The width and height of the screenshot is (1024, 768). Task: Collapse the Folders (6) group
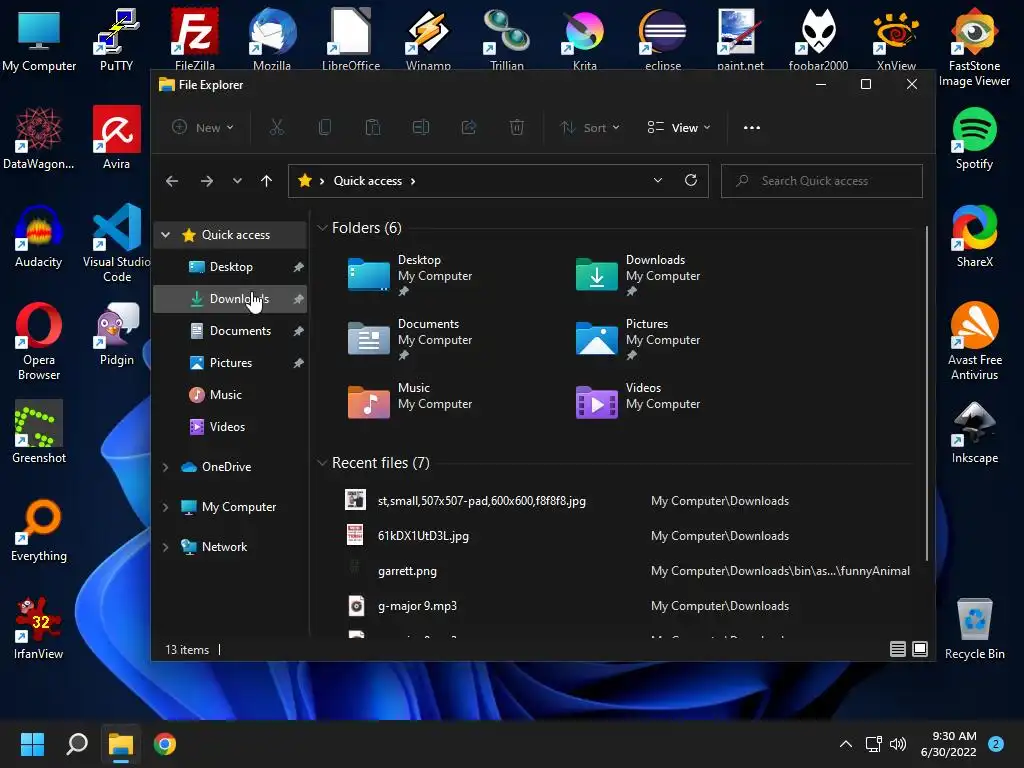[x=321, y=228]
